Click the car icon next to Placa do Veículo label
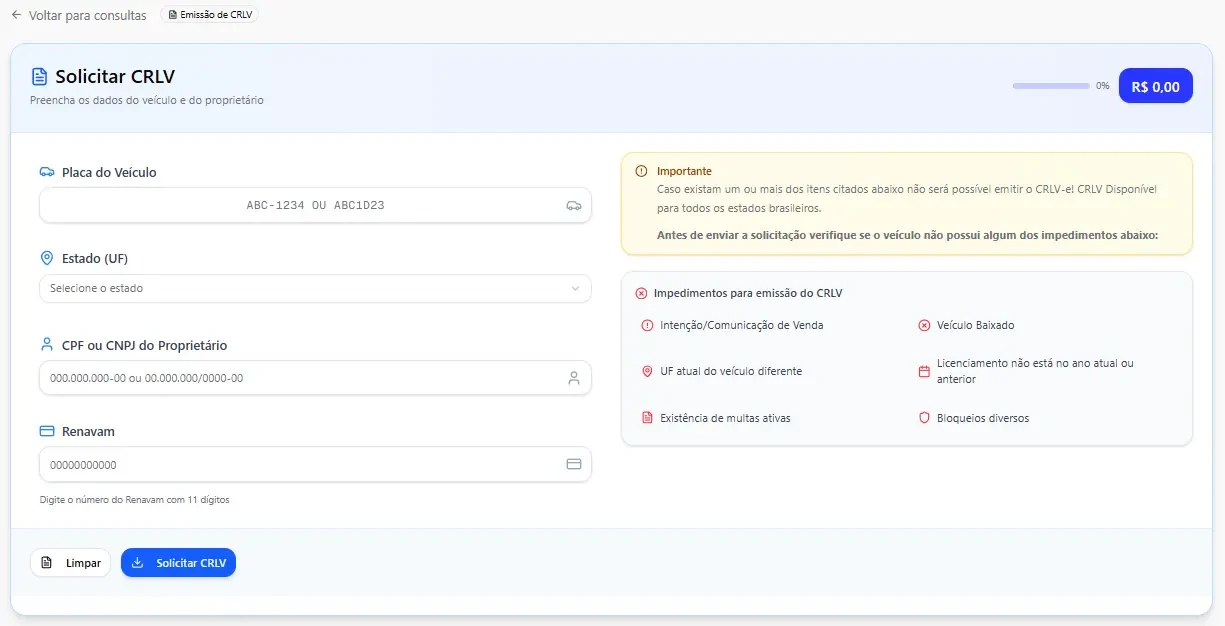The width and height of the screenshot is (1225, 626). click(x=46, y=172)
